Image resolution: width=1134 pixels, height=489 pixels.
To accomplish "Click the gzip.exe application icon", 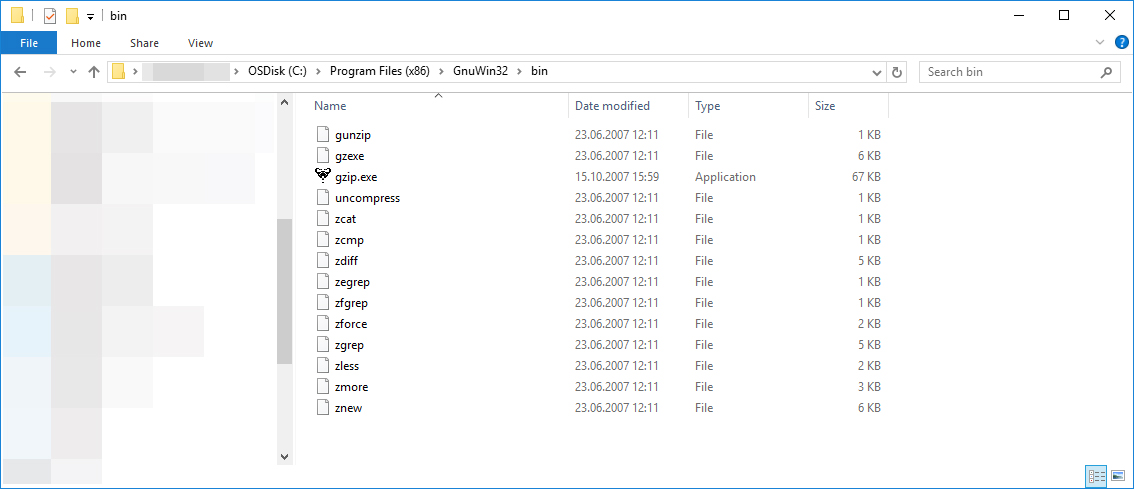I will click(323, 177).
